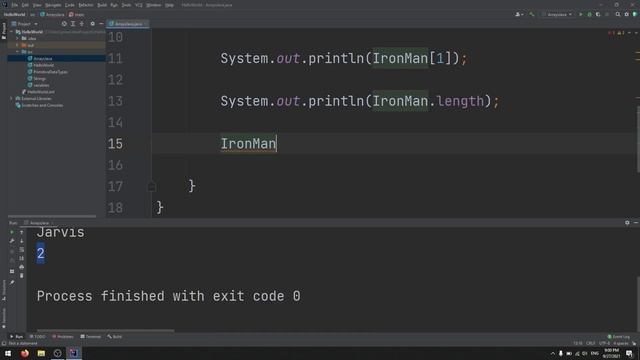Open the TODO tool window
This screenshot has height=360, width=640.
(38, 337)
